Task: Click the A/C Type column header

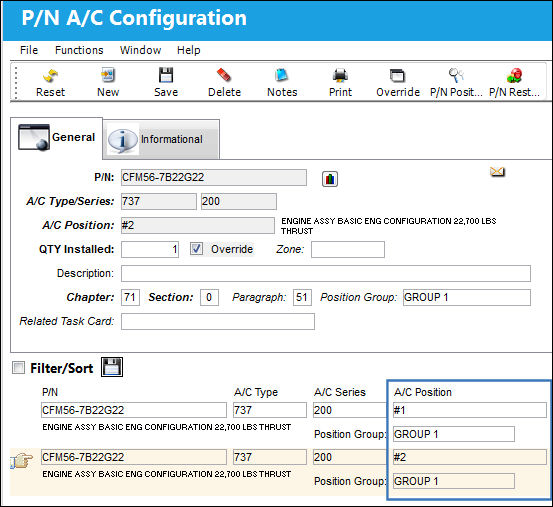Action: pyautogui.click(x=256, y=392)
